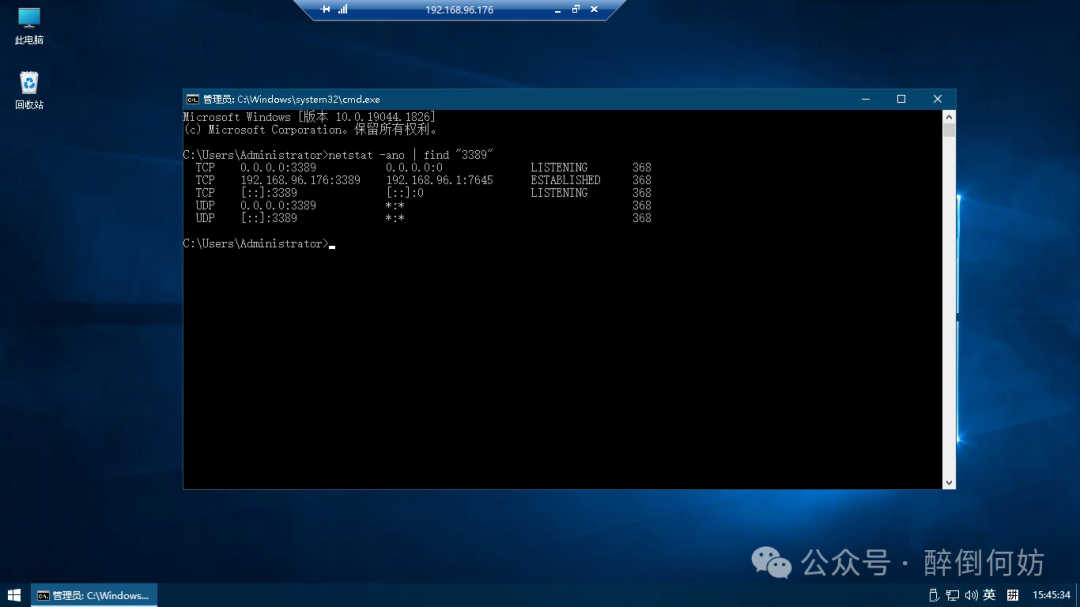Toggle the 拼 IME mode icon
The image size is (1080, 607).
pos(1012,595)
